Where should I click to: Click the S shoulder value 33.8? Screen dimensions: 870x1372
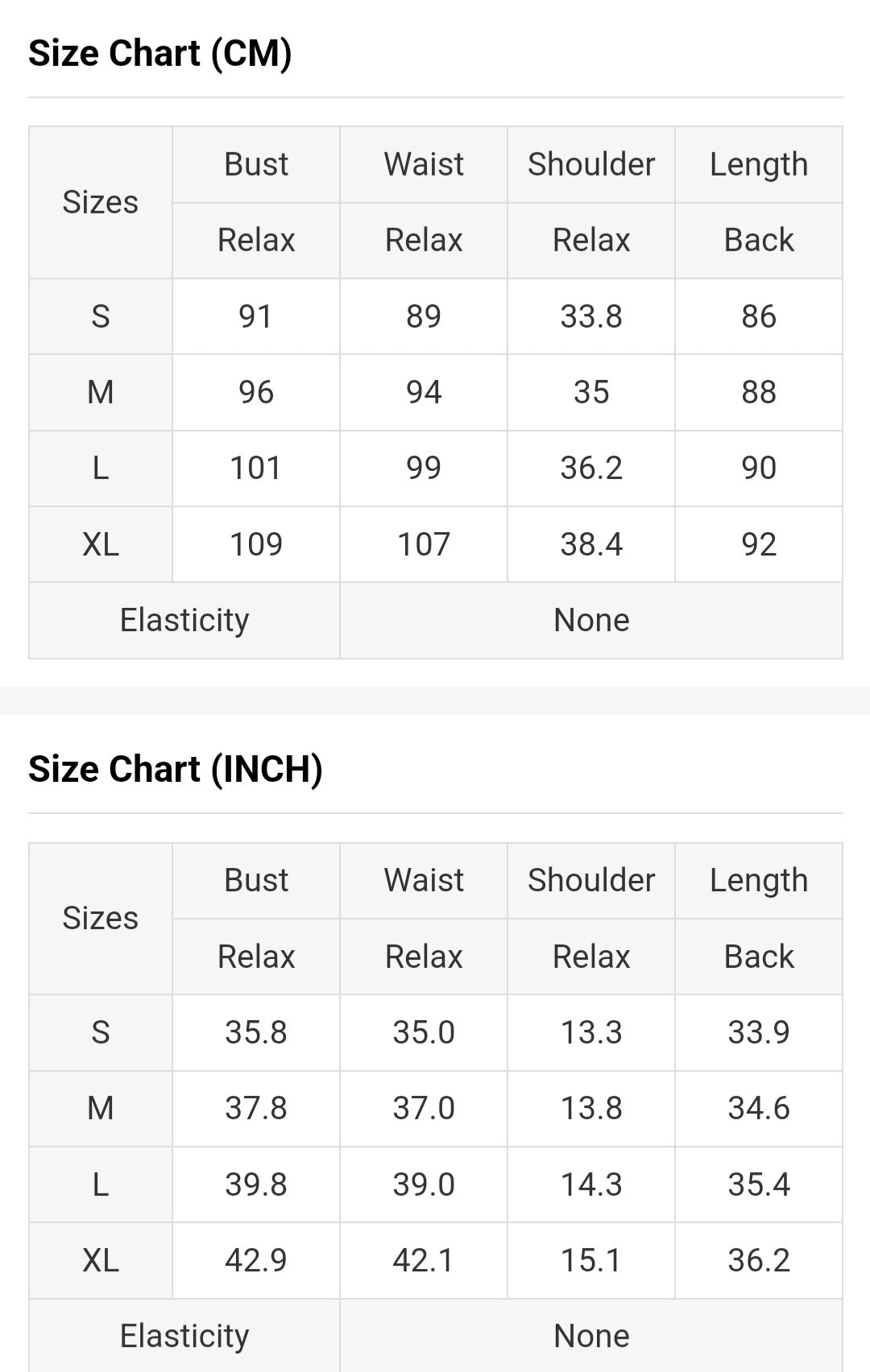(x=591, y=316)
